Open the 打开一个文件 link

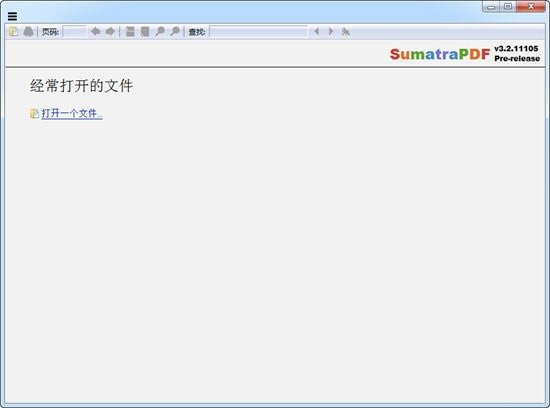[72, 114]
